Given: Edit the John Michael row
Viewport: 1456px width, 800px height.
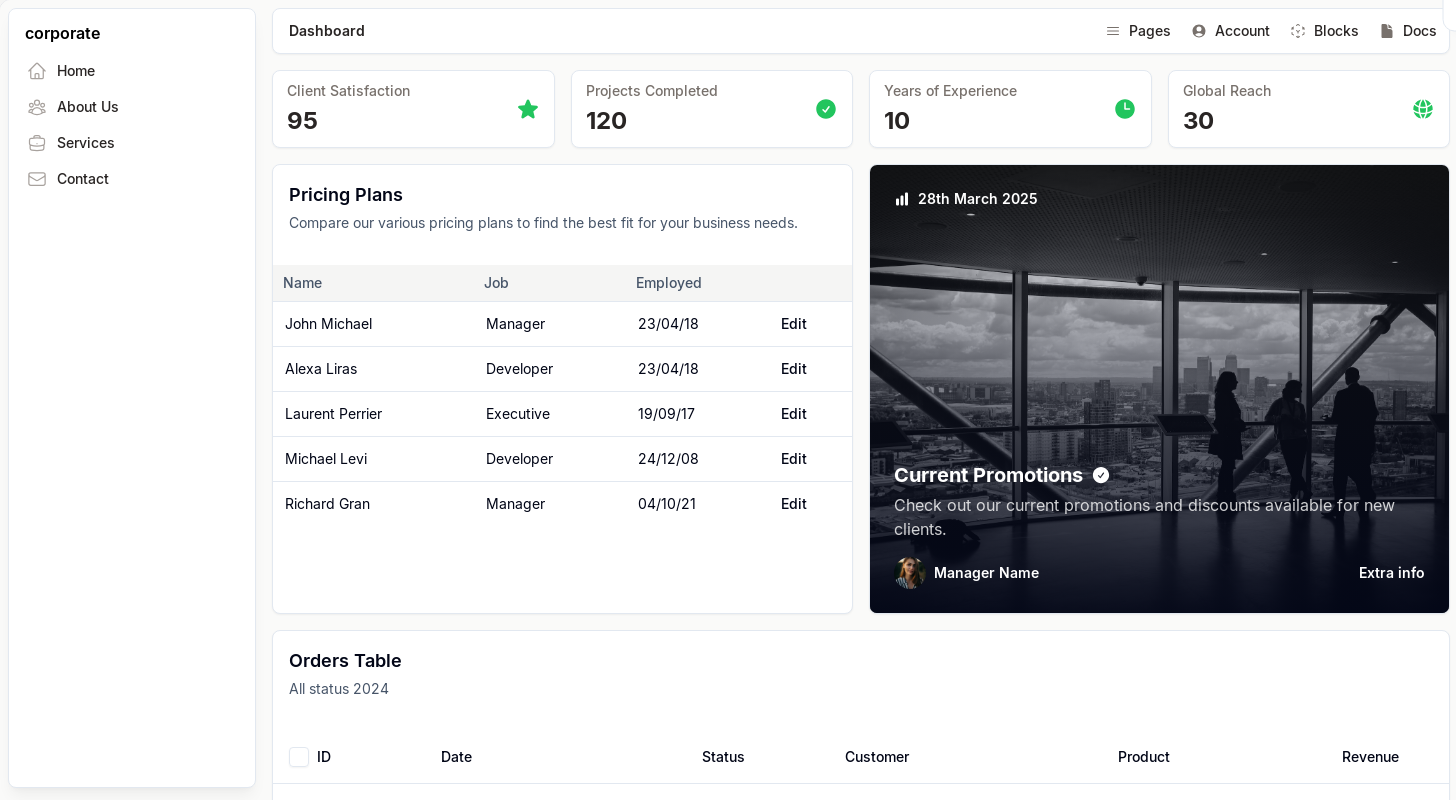Looking at the screenshot, I should (793, 324).
